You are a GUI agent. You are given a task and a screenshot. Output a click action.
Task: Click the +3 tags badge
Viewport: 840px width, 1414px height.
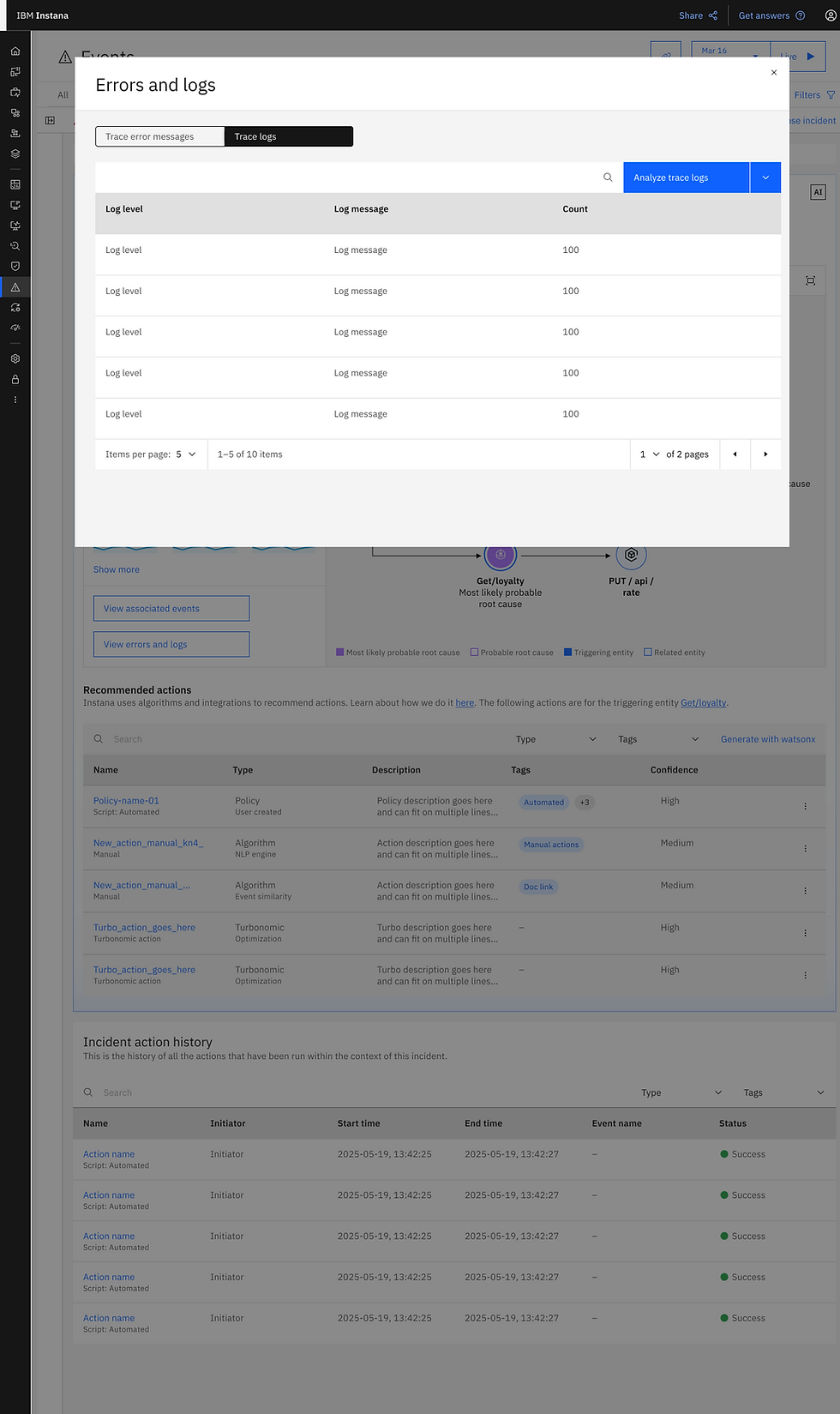coord(585,803)
